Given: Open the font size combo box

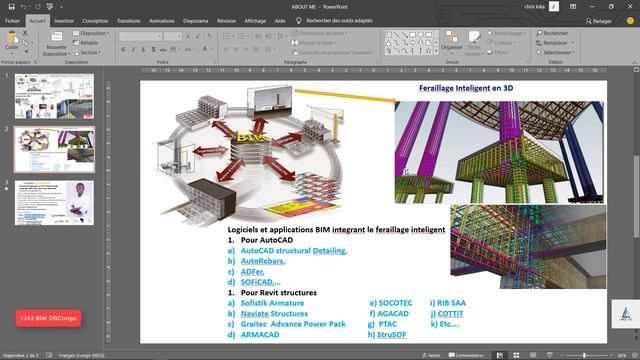Looking at the screenshot, I should pos(172,37).
